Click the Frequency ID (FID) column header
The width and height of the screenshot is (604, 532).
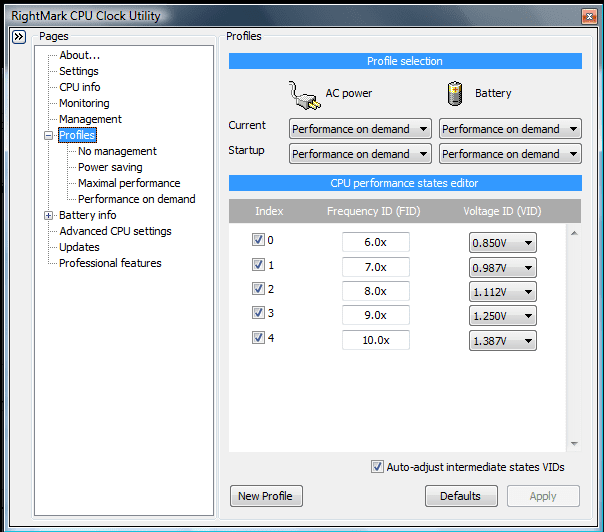click(x=373, y=211)
